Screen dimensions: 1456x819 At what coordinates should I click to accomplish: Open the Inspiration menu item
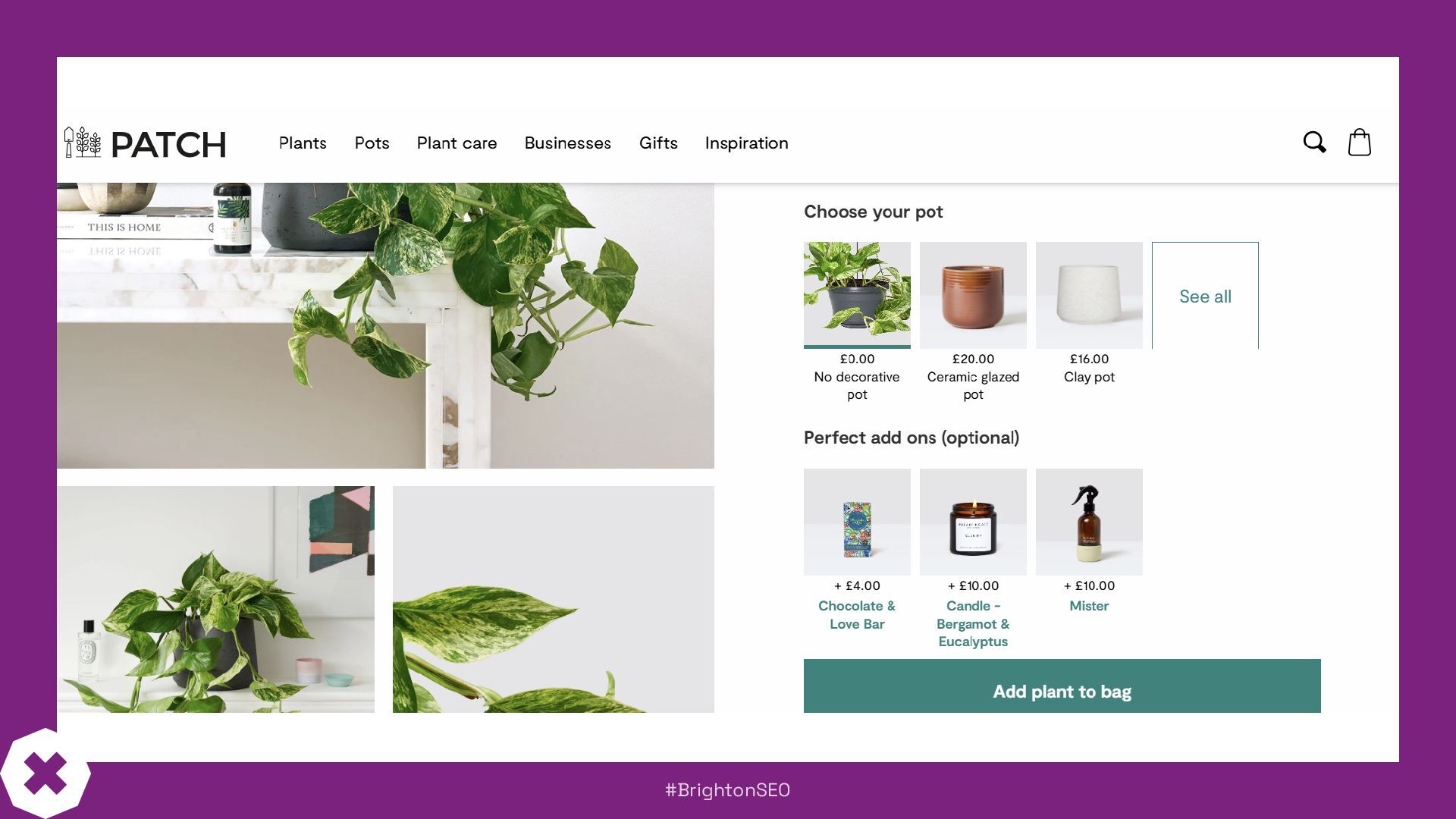746,143
